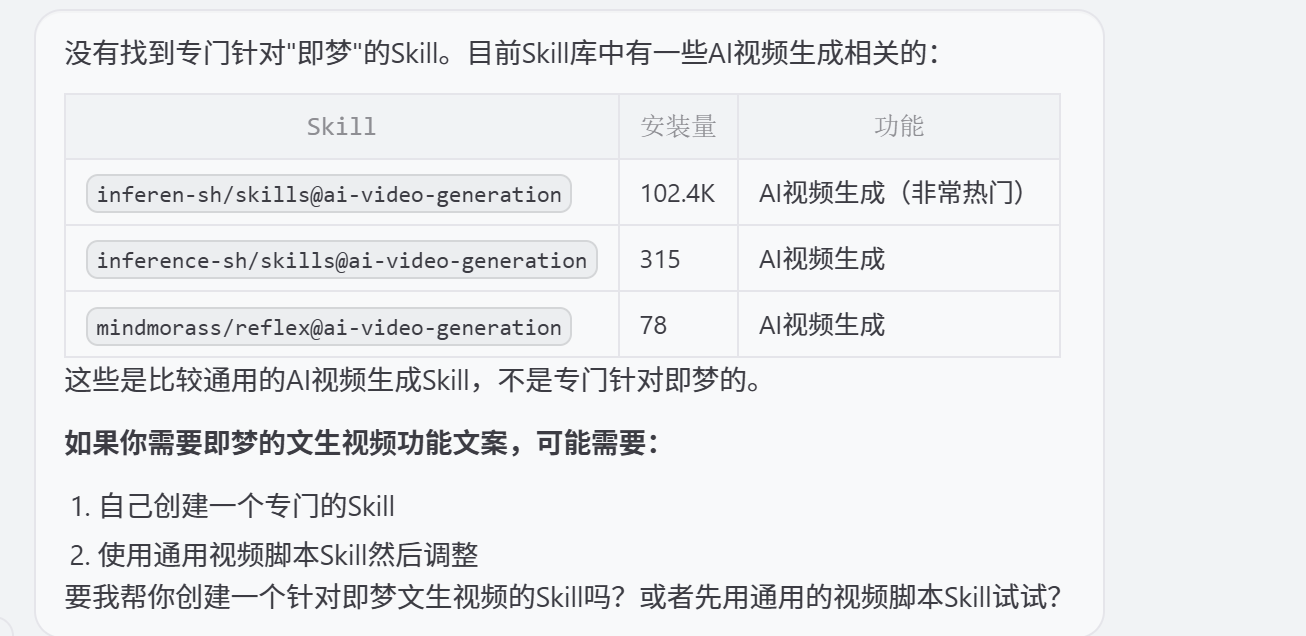Select the mindmorass/reflex@ai-video-generation code chip

pyautogui.click(x=329, y=327)
